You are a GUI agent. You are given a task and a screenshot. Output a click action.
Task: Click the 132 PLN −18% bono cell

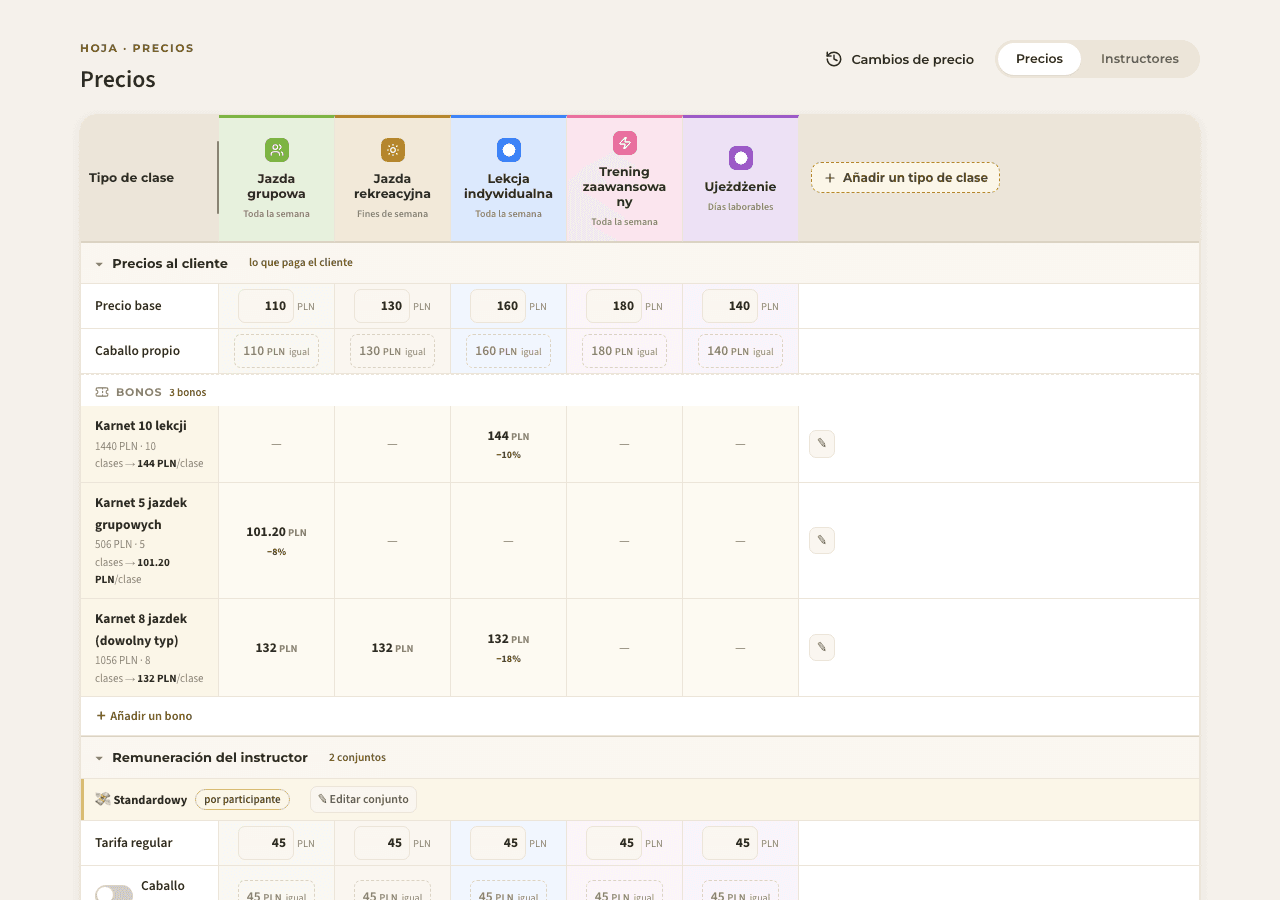(x=509, y=648)
